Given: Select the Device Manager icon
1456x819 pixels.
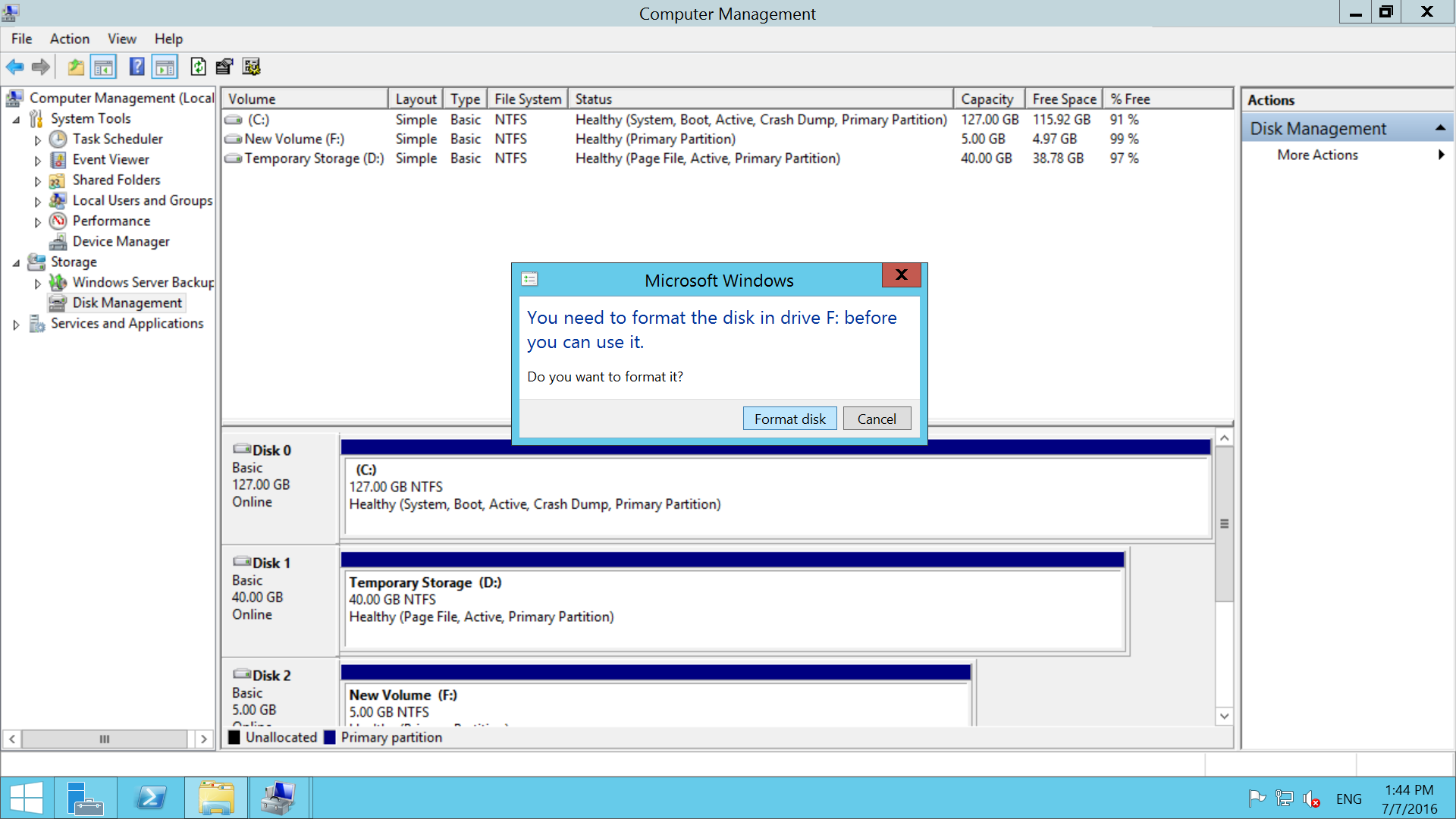Looking at the screenshot, I should point(58,241).
